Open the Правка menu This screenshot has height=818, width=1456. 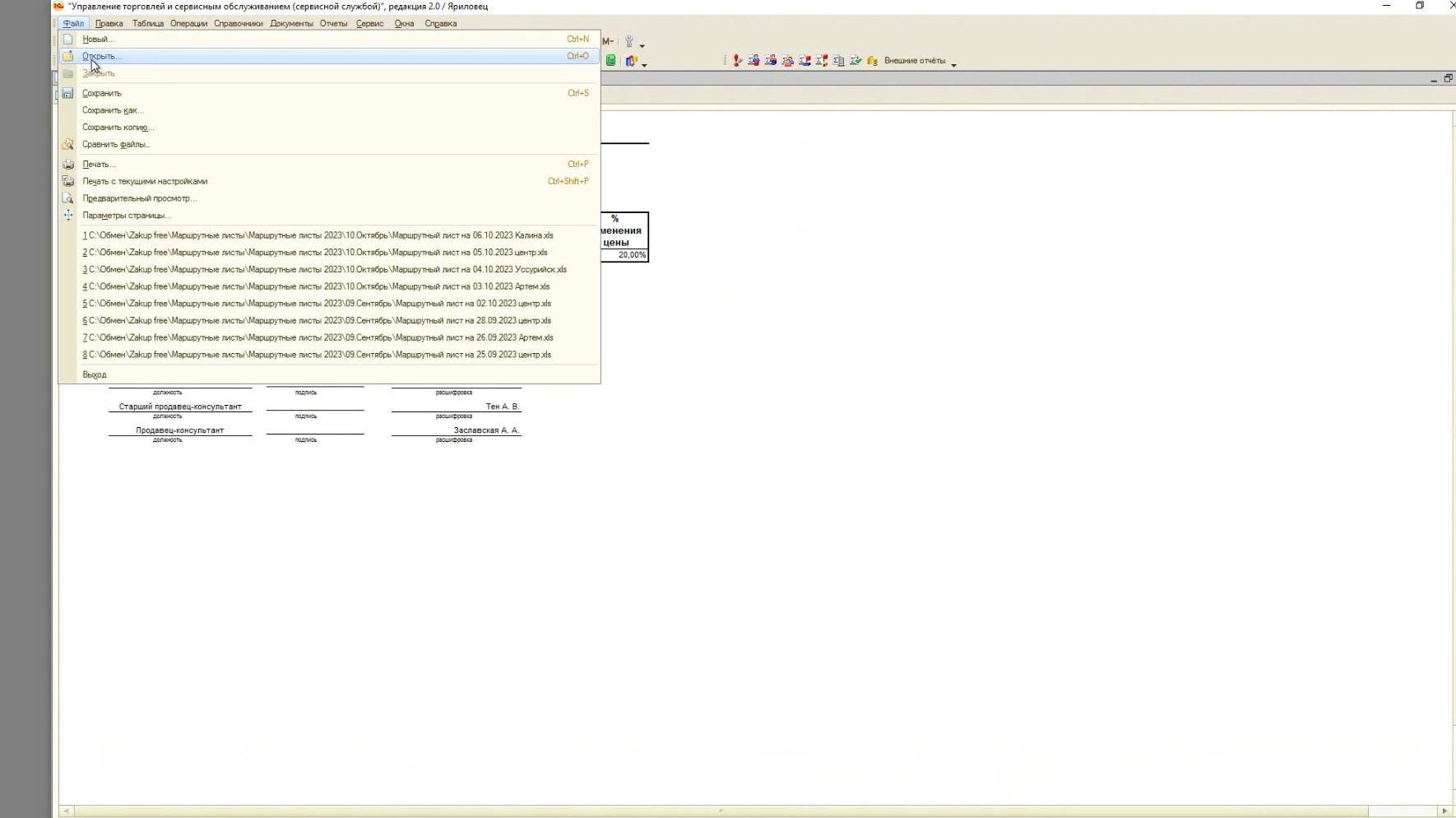coord(109,23)
